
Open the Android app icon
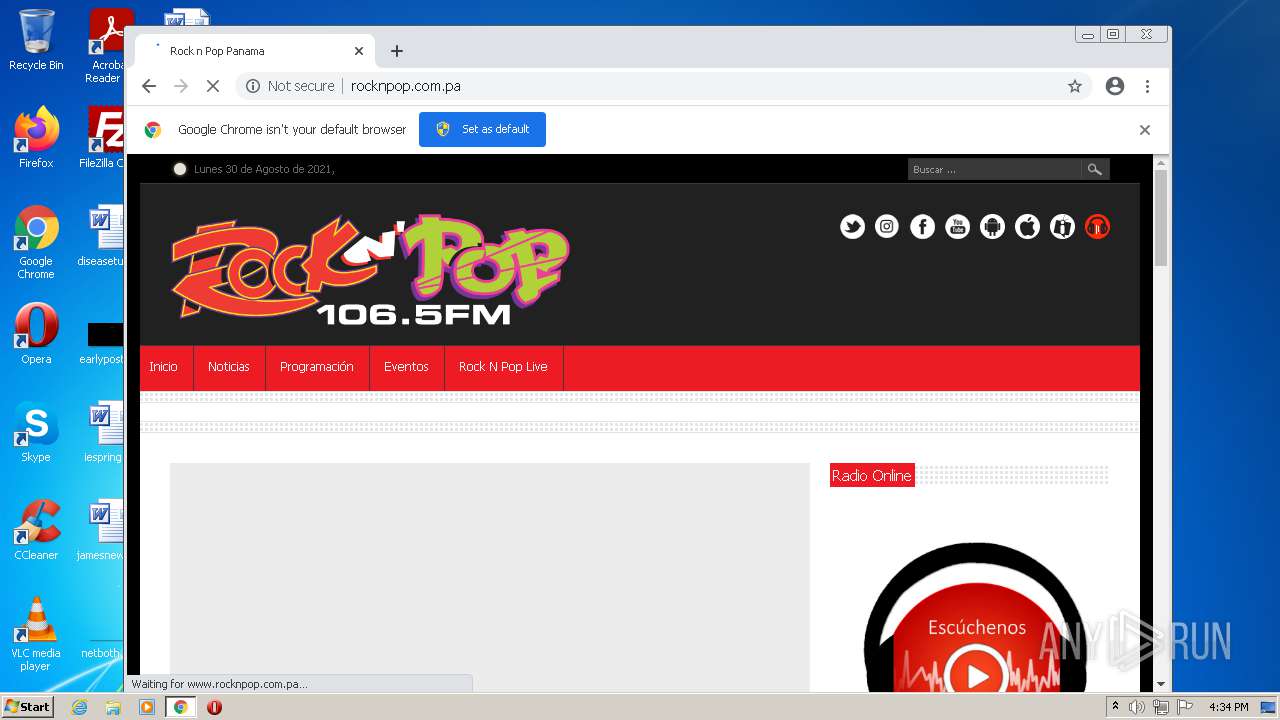[x=992, y=227]
